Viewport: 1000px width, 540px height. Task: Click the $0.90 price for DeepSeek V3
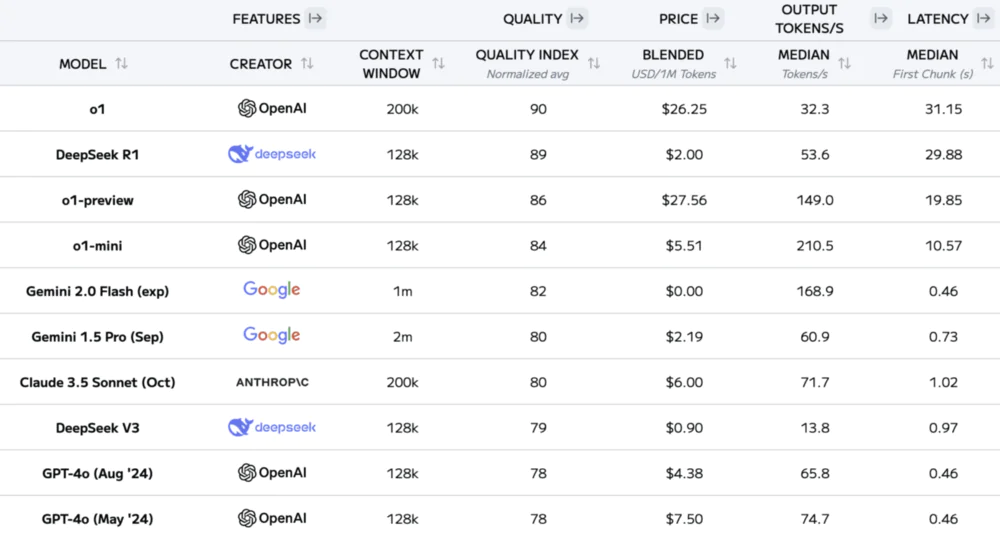pos(684,428)
